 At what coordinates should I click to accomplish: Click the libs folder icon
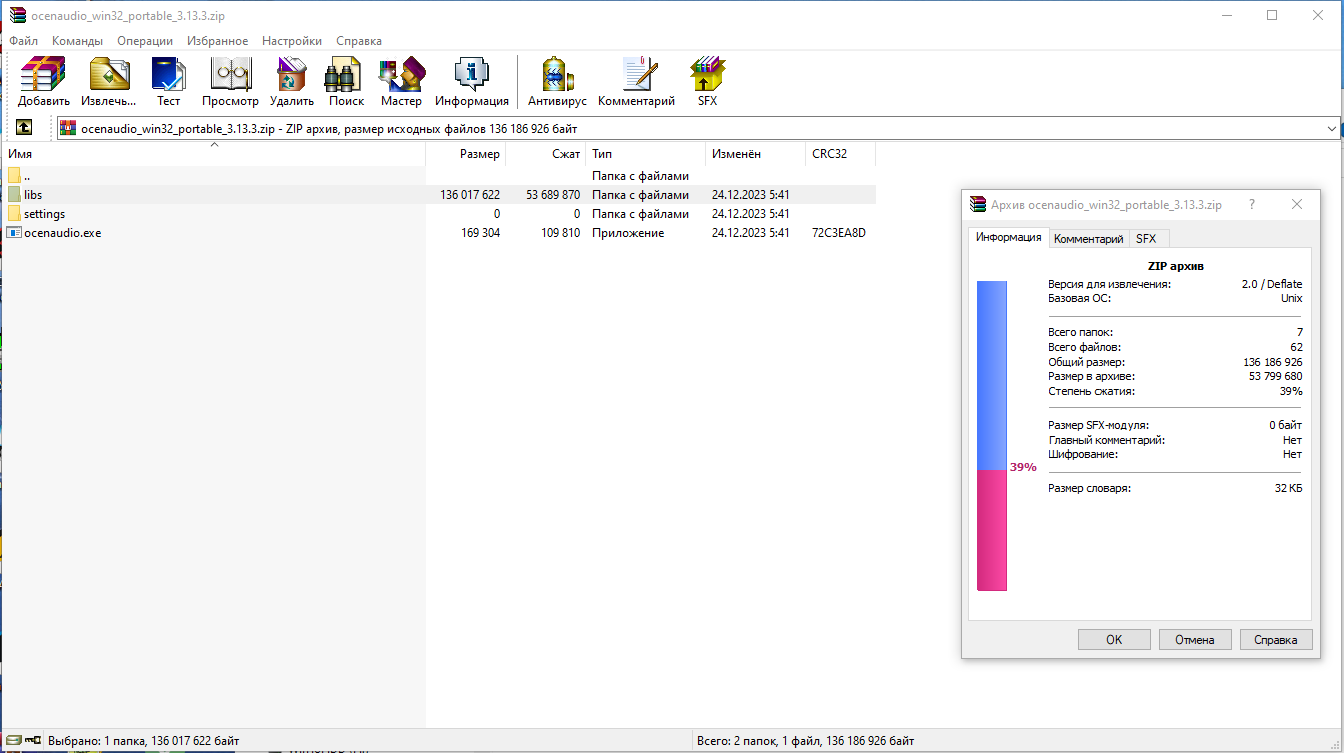pyautogui.click(x=14, y=194)
